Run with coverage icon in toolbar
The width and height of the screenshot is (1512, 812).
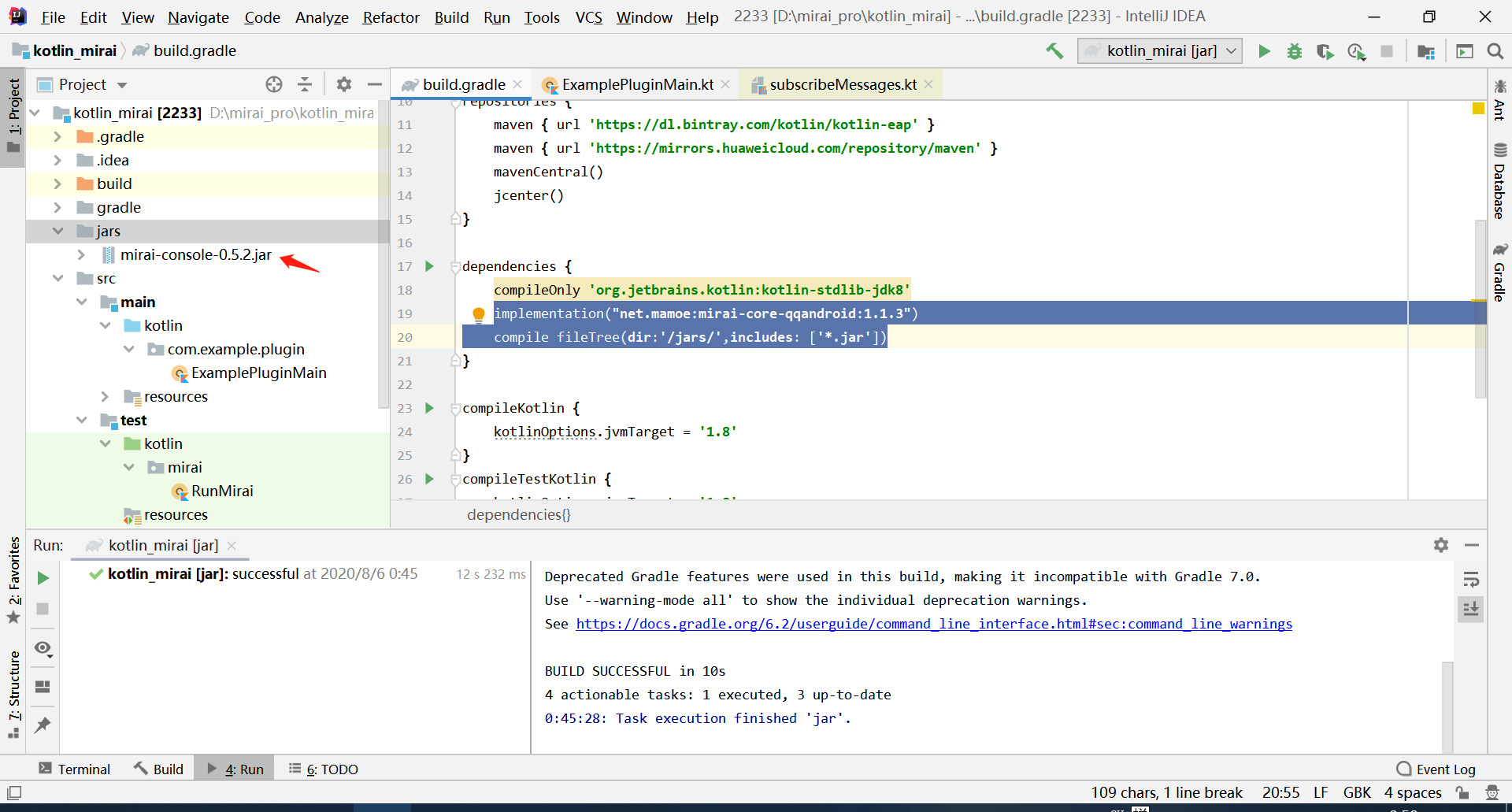click(1325, 51)
